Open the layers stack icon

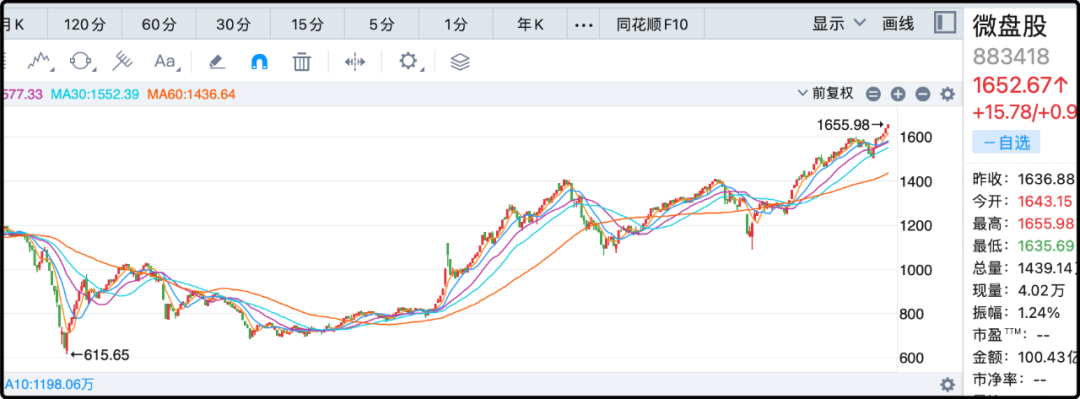click(460, 62)
